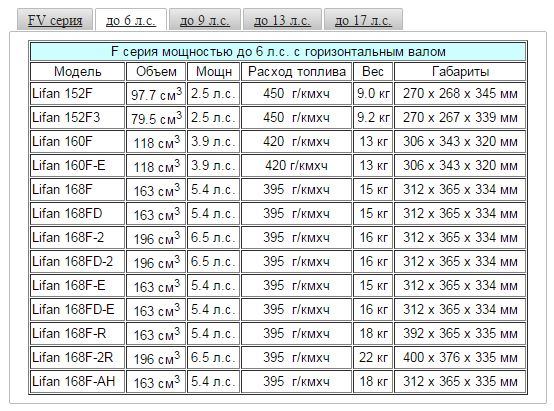Click the Lifan 168FD-2 model cell

click(77, 262)
